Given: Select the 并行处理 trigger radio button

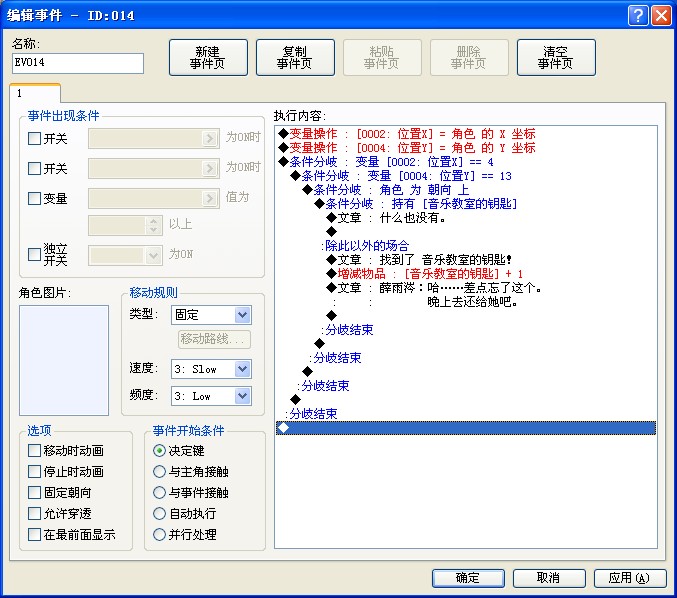Looking at the screenshot, I should click(x=159, y=535).
